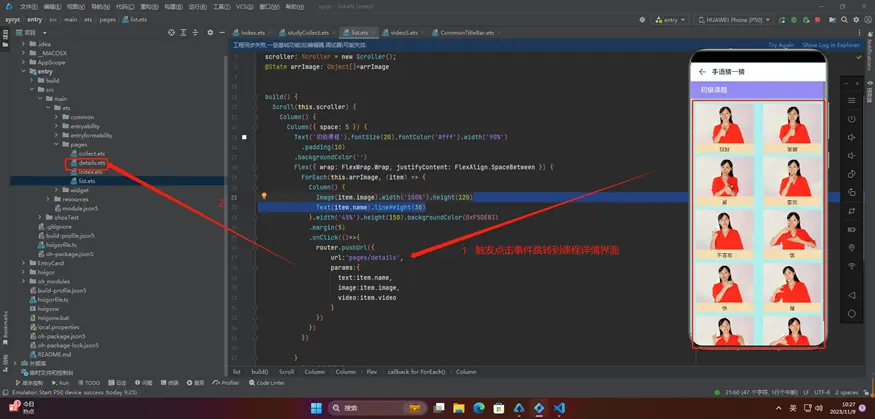Expand all icon in project panel header

click(x=184, y=33)
